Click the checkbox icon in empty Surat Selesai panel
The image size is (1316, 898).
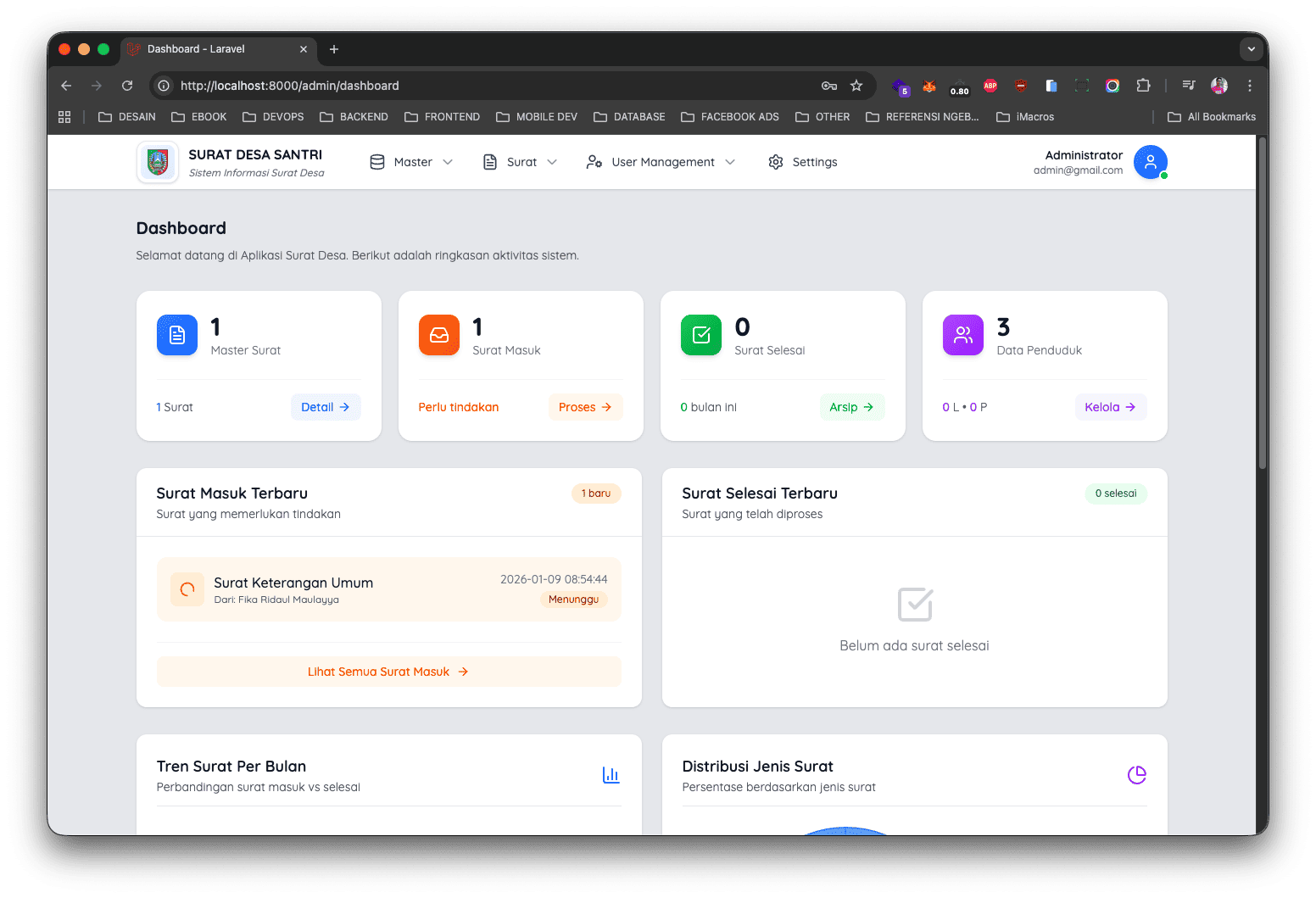(915, 605)
